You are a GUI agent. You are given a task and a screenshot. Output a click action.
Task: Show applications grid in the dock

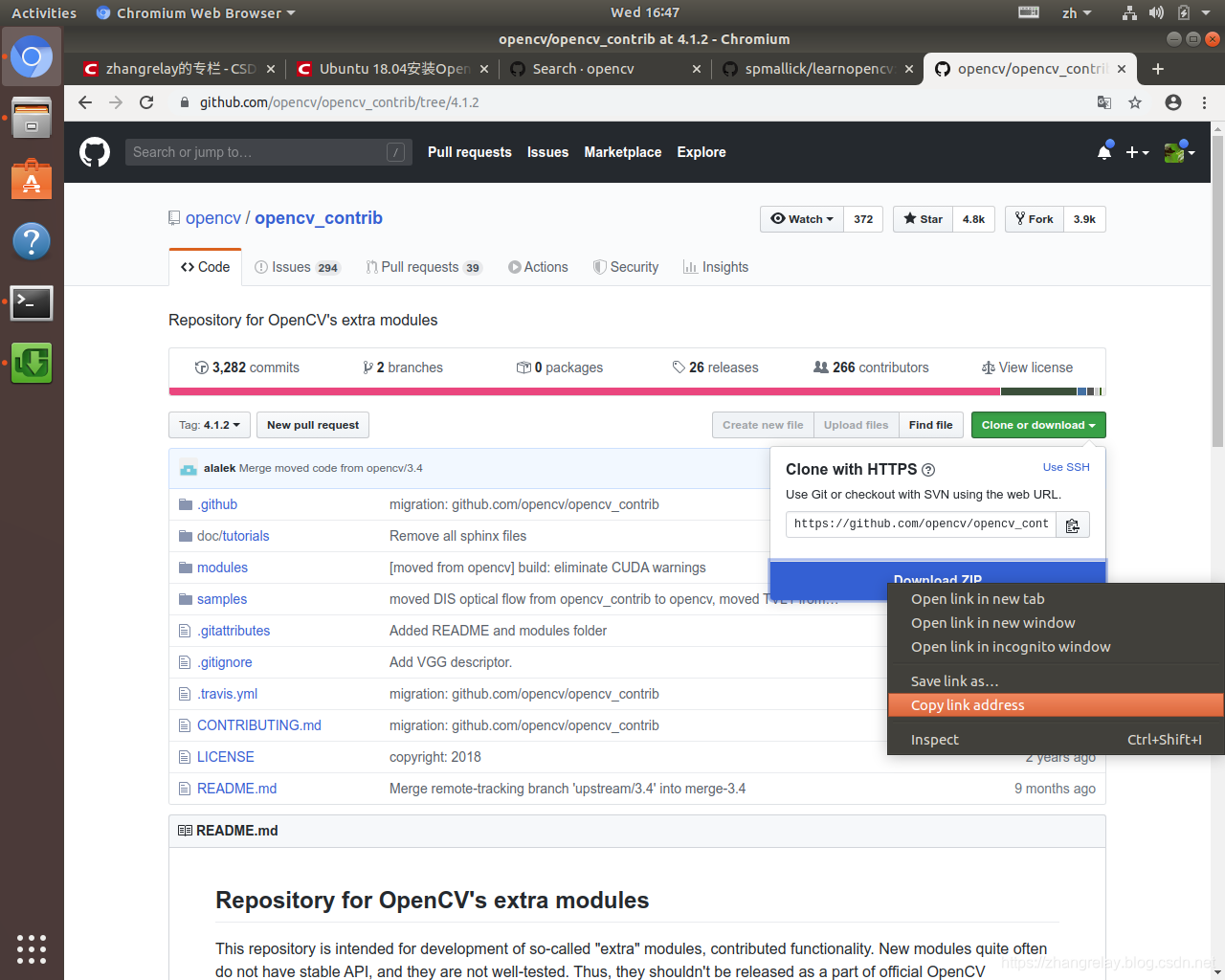tap(32, 948)
